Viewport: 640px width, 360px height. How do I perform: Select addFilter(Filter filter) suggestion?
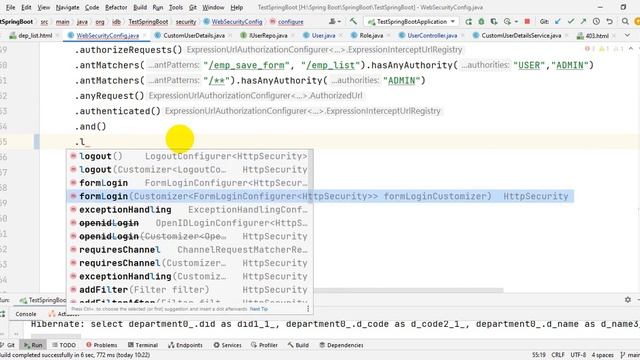189,290
